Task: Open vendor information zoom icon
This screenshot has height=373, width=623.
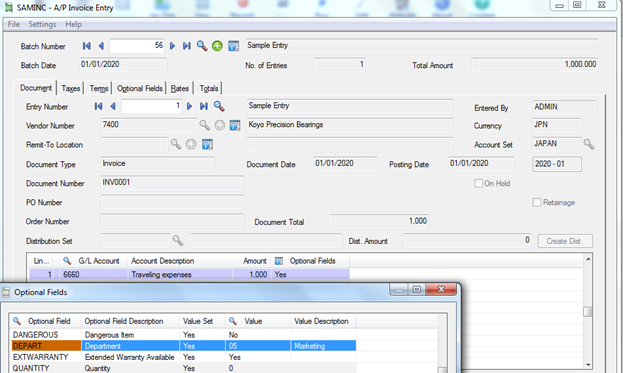Action: click(x=235, y=126)
